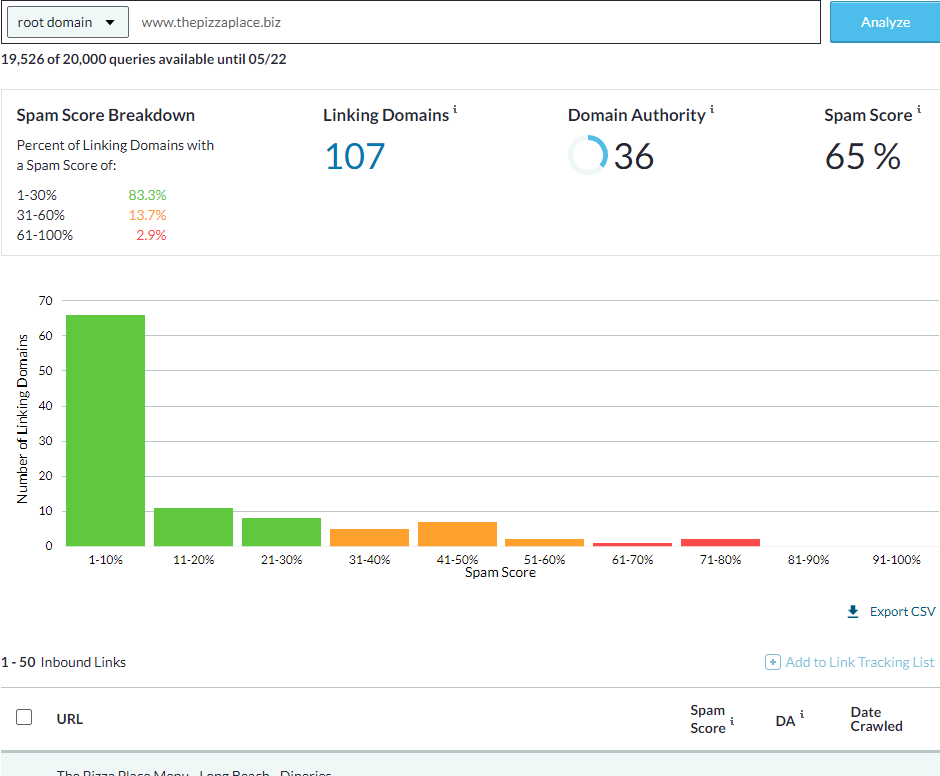Click Add to Link Tracking List
The width and height of the screenshot is (940, 776).
[x=859, y=662]
